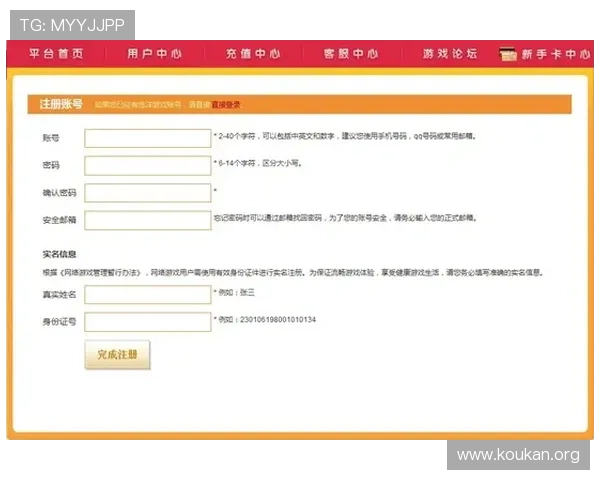This screenshot has width=600, height=480.
Task: Click the 实名信息 section heading
Action: [x=59, y=254]
